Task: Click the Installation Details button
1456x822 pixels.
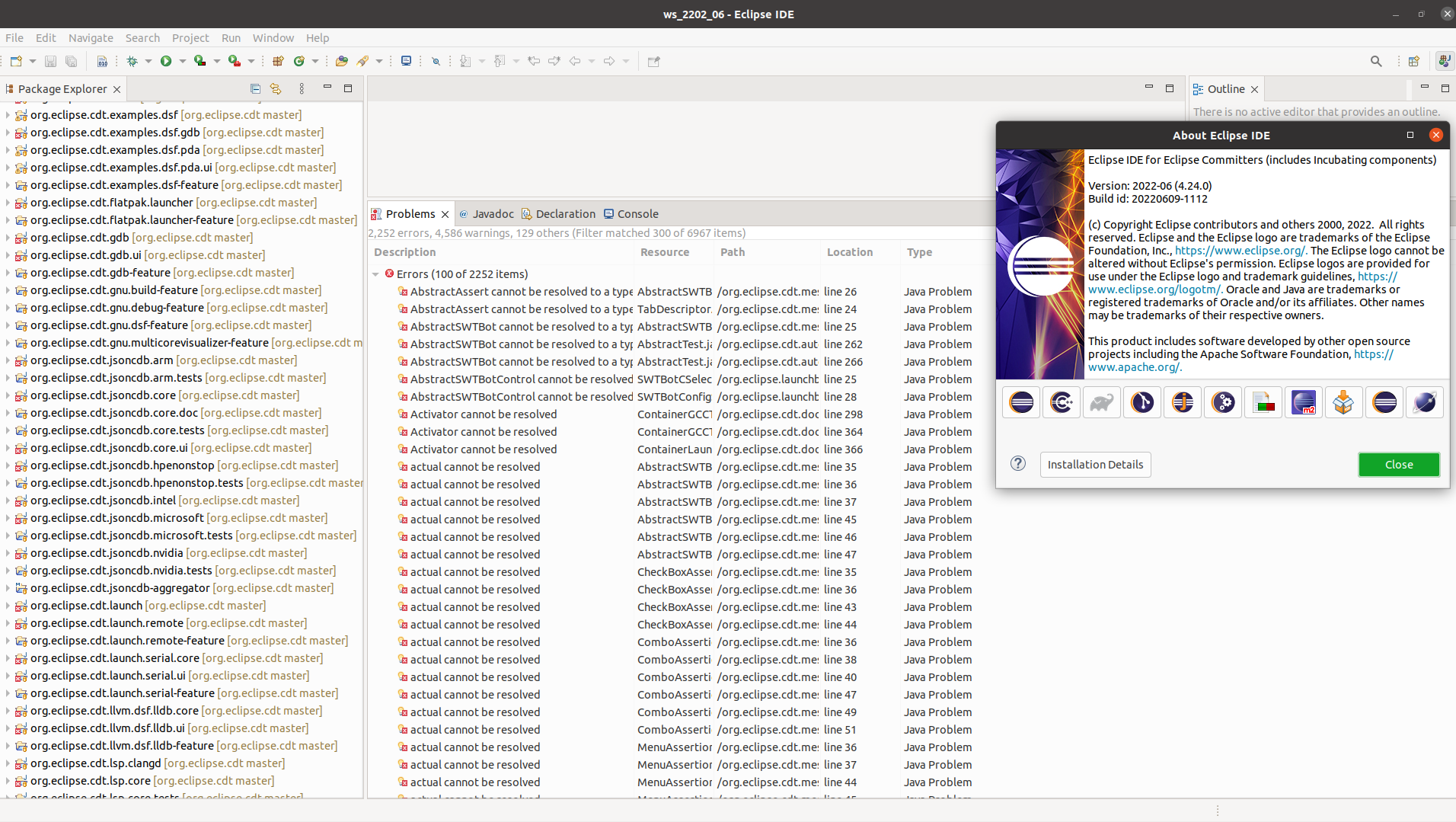Action: (1095, 465)
